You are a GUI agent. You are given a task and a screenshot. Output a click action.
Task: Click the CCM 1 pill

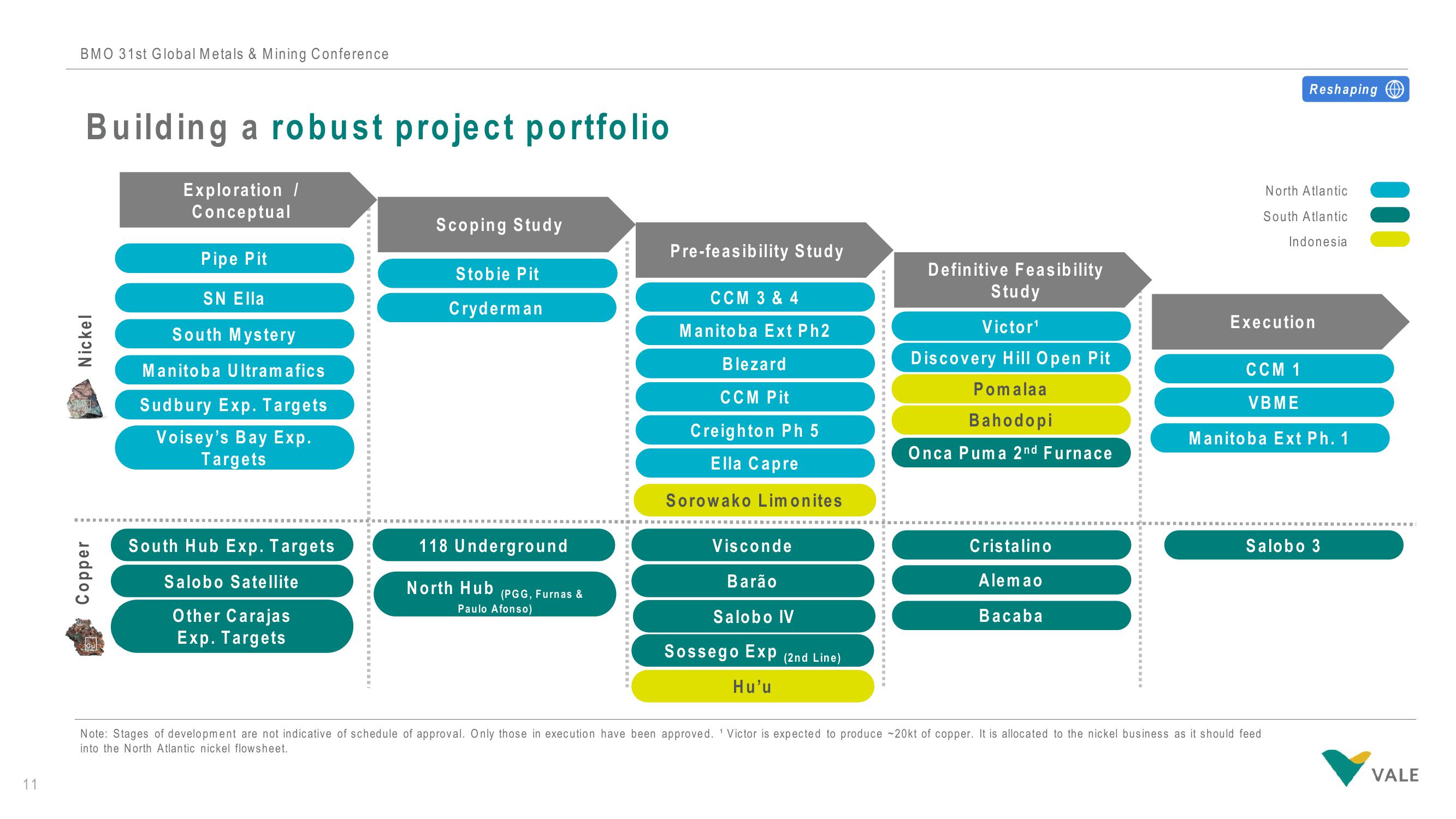coord(1274,369)
